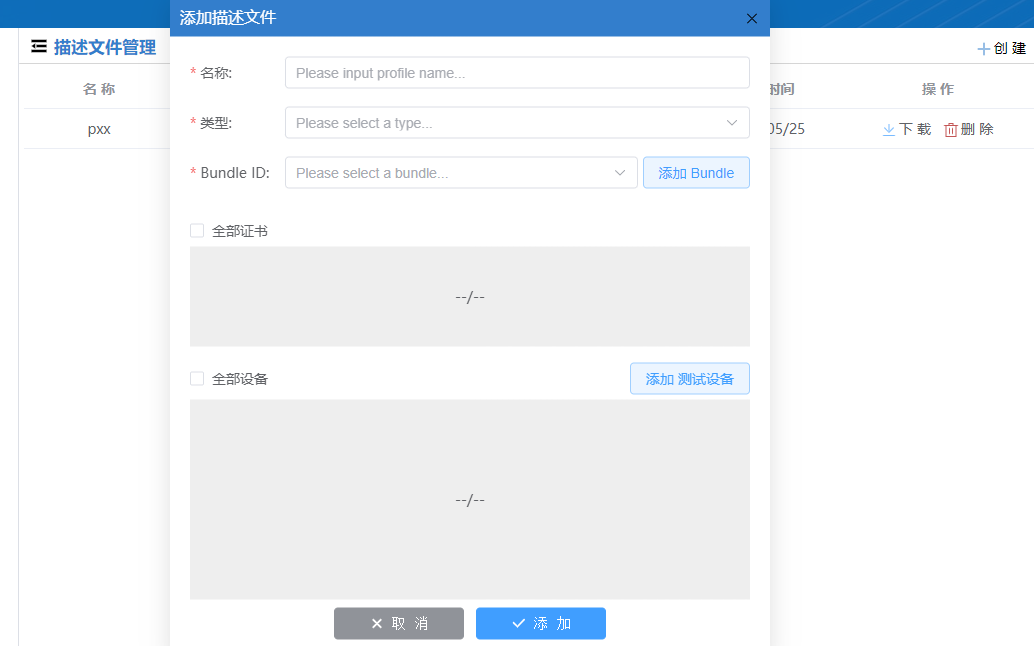Confirm with the 添加 button

540,623
